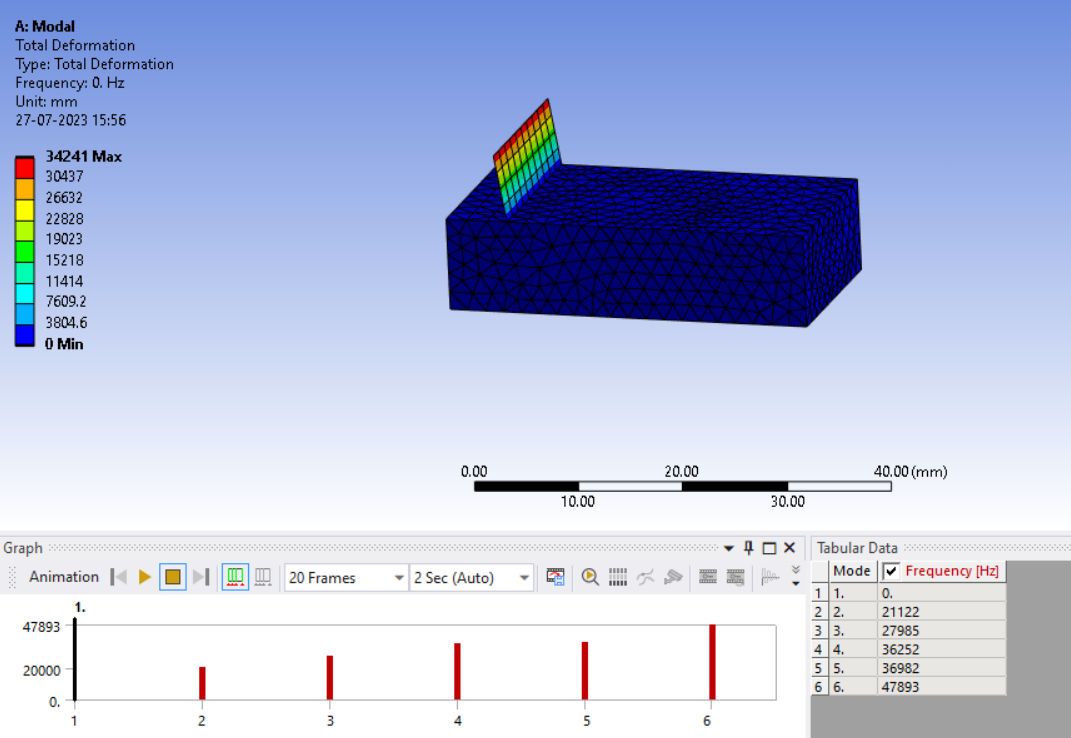Click the curve icon in Graph toolbar
The width and height of the screenshot is (1071, 738).
(645, 577)
